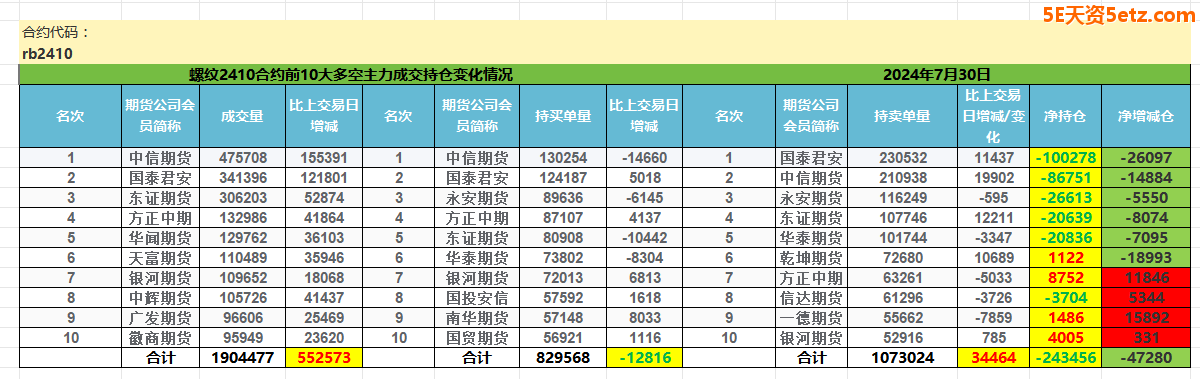The width and height of the screenshot is (1200, 379).
Task: Select the 天富期货 company cell
Action: click(x=161, y=258)
